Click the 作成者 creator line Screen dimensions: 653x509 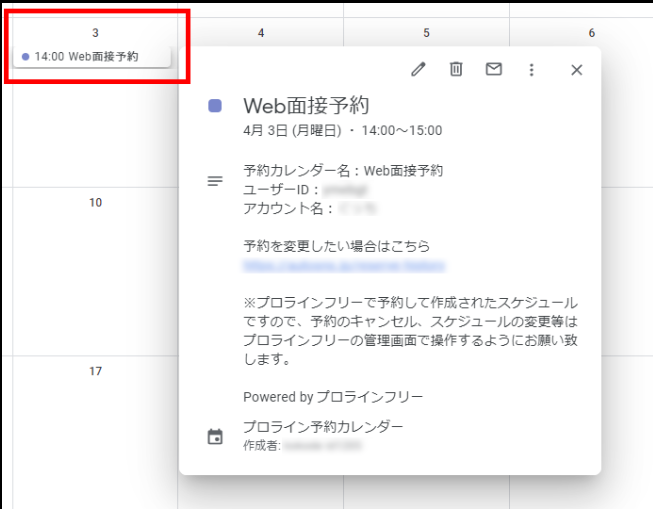tap(302, 446)
